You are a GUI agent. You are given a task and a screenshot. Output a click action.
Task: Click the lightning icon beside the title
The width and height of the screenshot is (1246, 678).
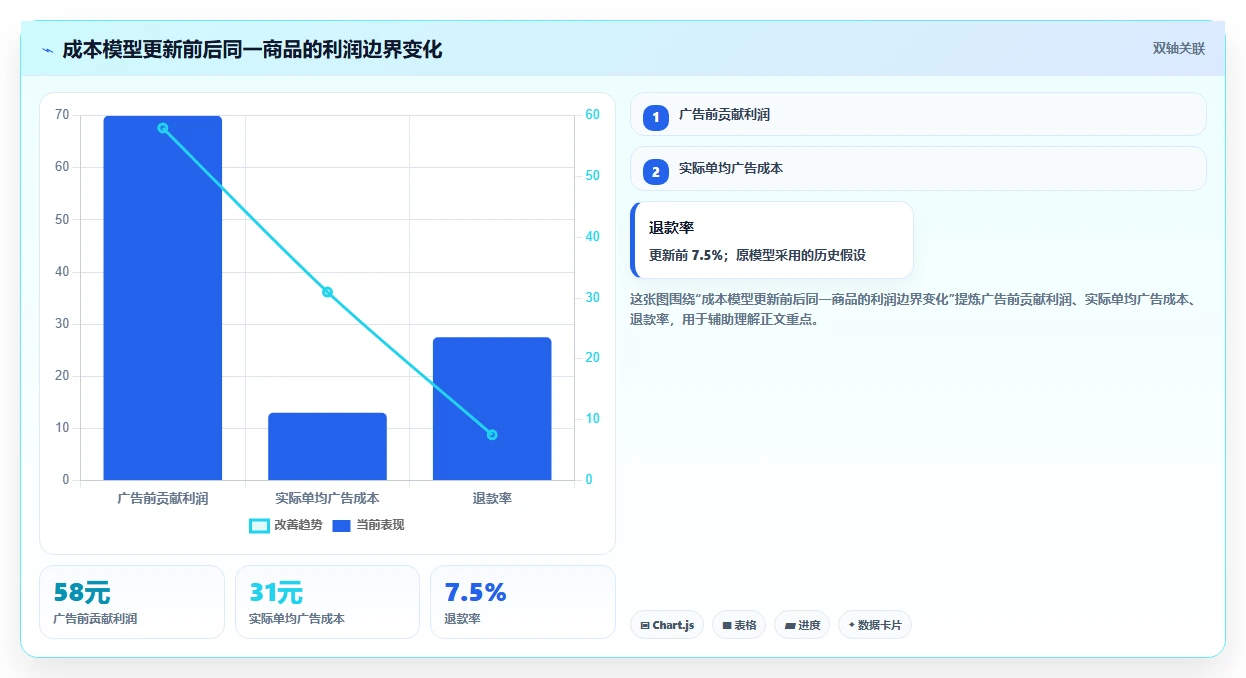tap(48, 49)
